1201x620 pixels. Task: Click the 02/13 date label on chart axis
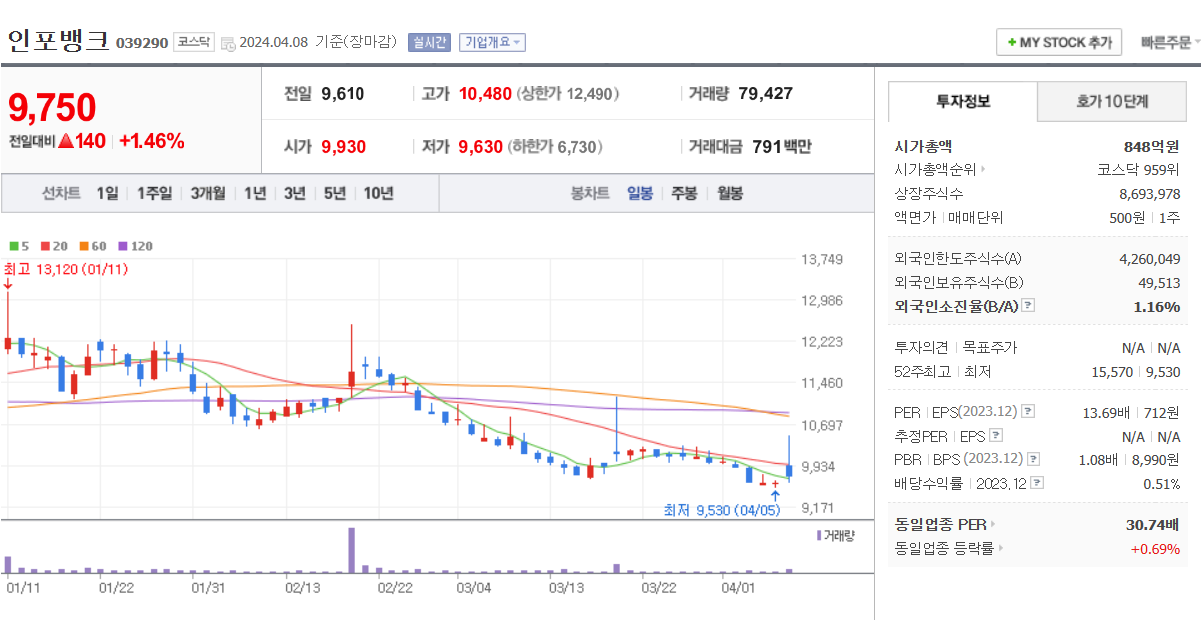[x=302, y=588]
